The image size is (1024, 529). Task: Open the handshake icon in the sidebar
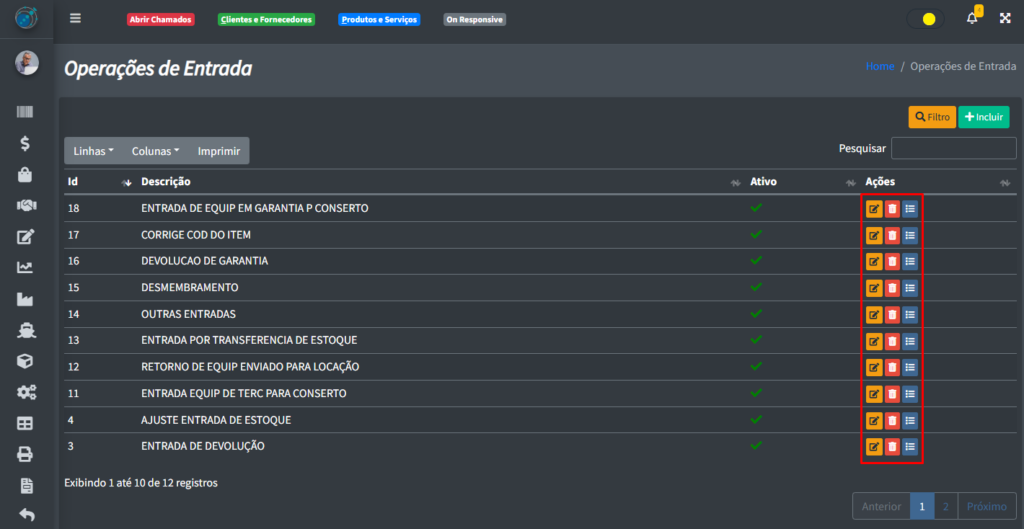click(26, 205)
